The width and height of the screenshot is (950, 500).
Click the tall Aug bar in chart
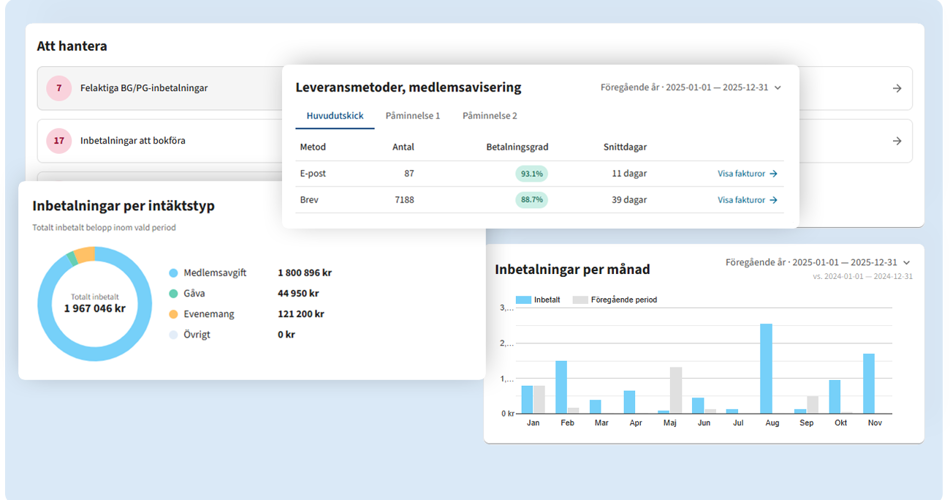pos(766,368)
